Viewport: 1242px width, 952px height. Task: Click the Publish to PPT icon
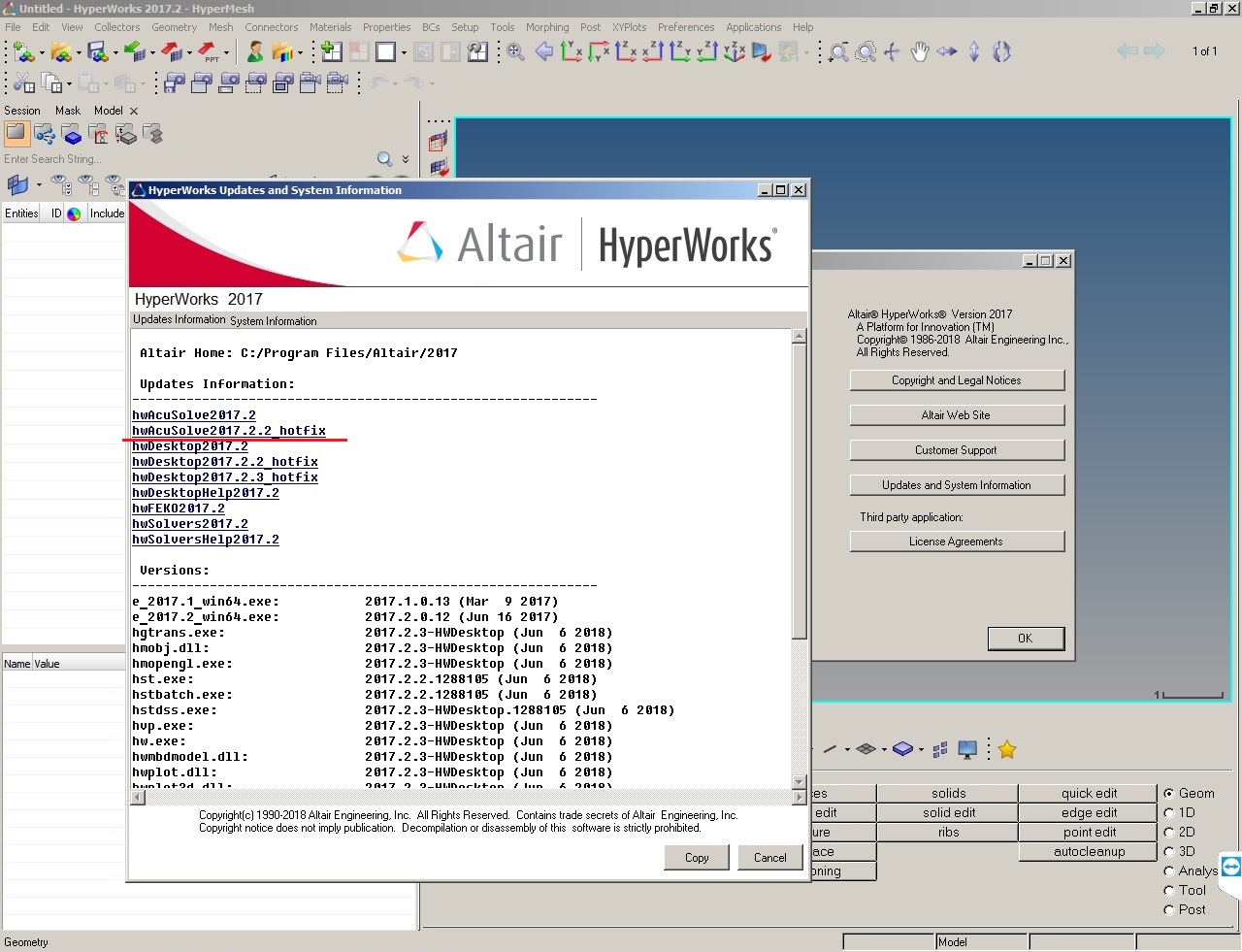(208, 51)
